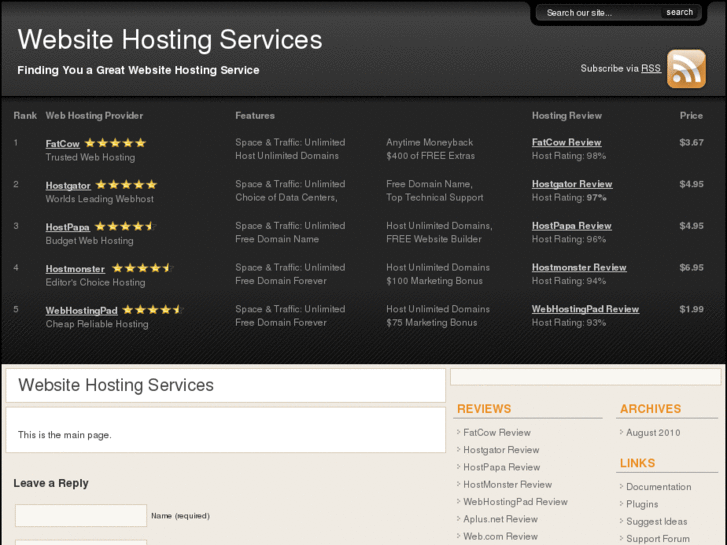Open the RSS subscribe link
727x545 pixels.
651,69
